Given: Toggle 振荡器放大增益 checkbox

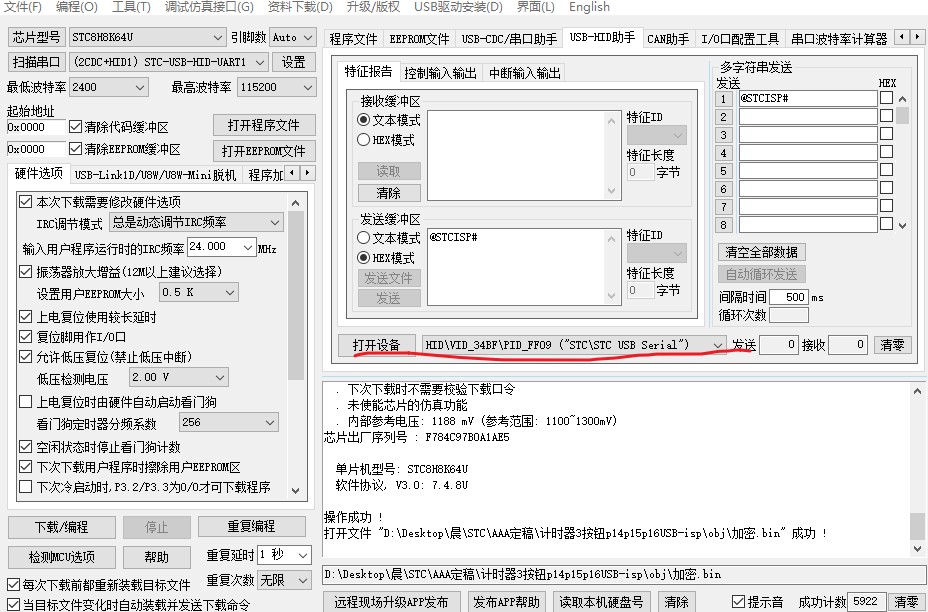Looking at the screenshot, I should 25,272.
